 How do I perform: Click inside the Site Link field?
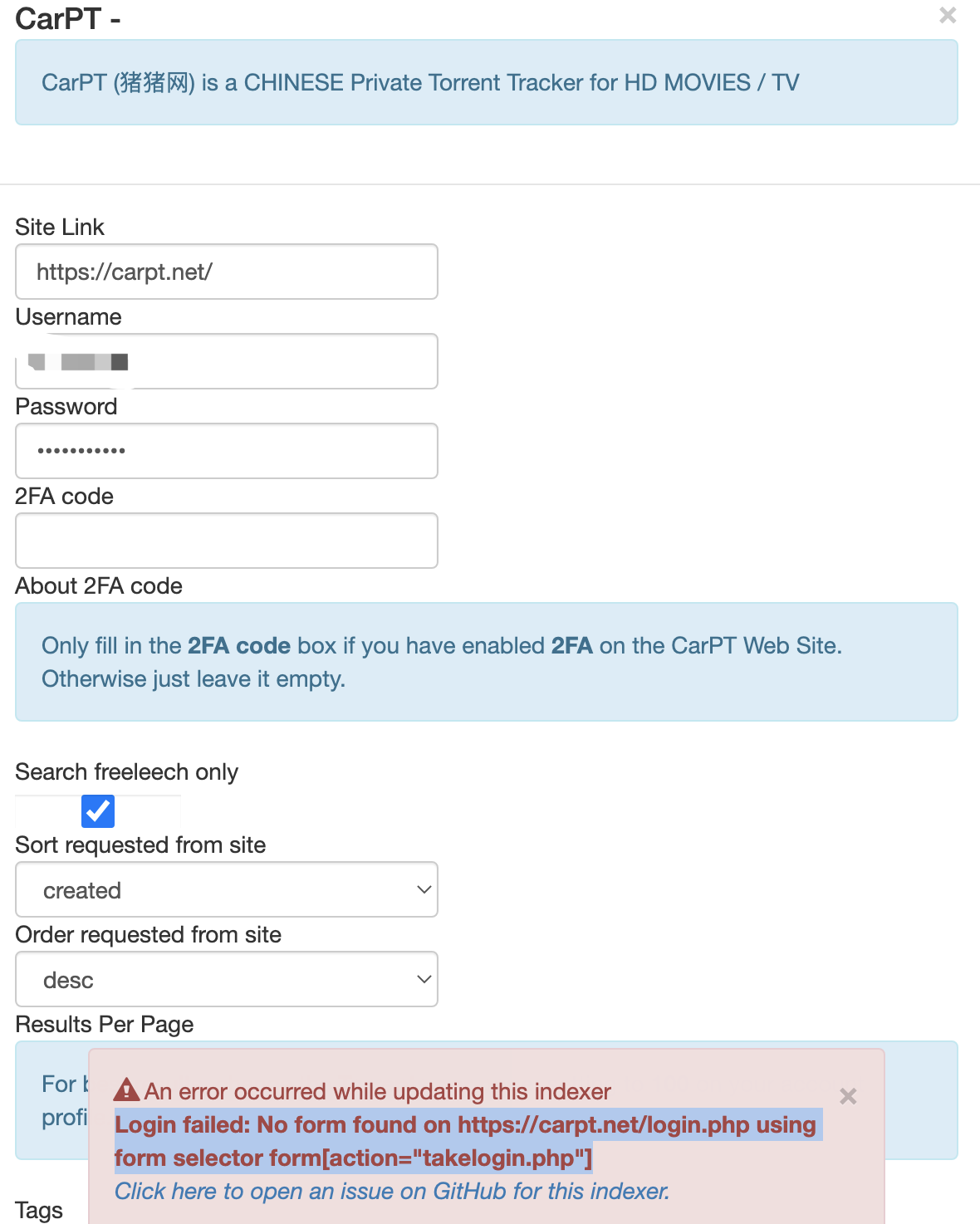[226, 272]
